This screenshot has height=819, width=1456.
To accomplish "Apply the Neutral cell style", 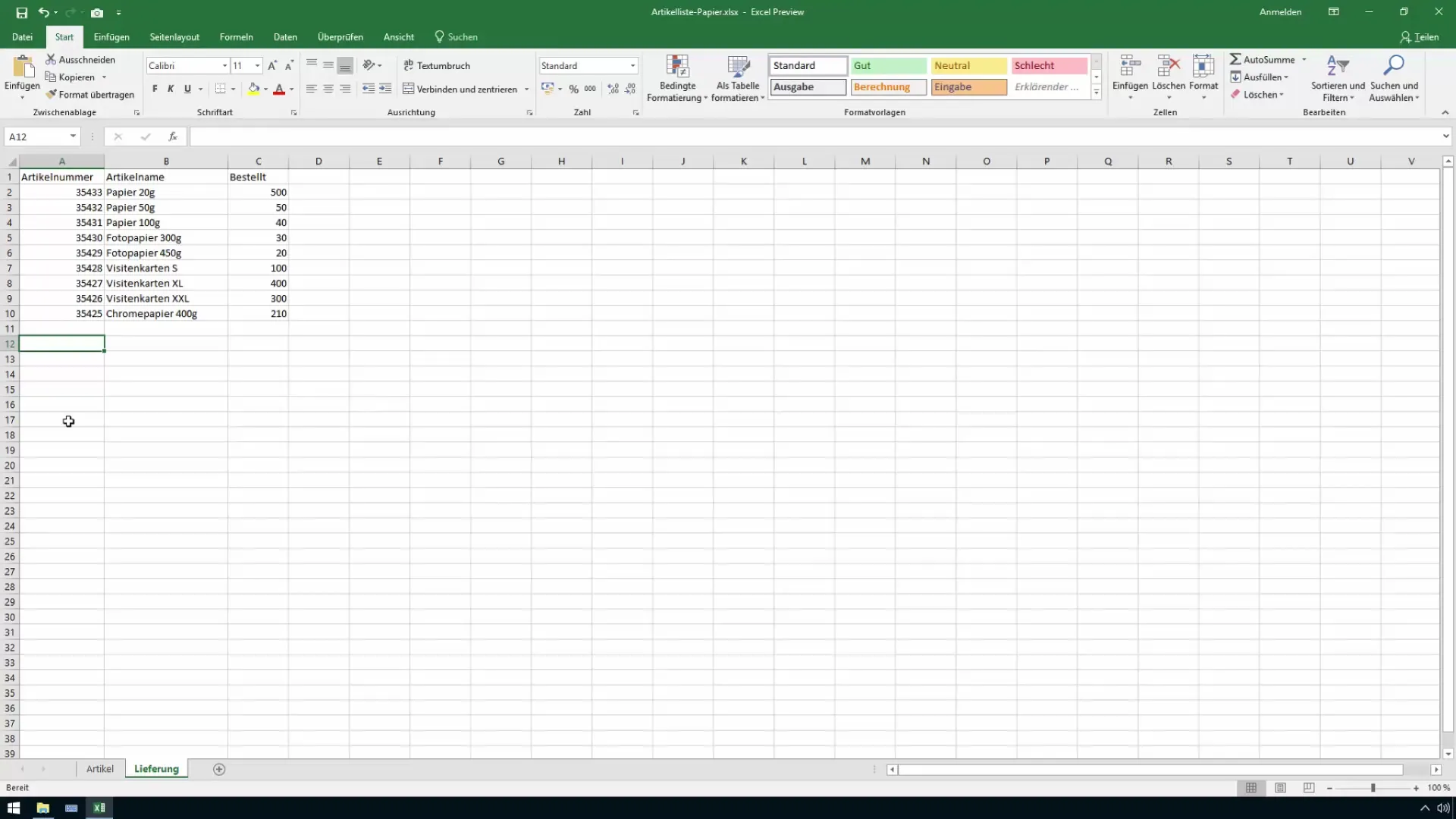I will click(x=968, y=66).
